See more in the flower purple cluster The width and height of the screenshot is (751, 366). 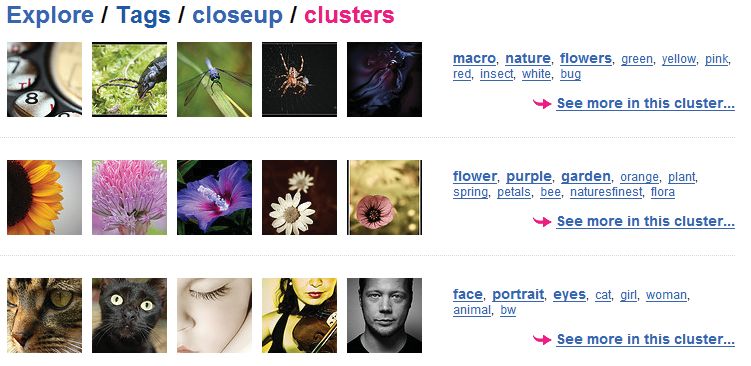[646, 221]
